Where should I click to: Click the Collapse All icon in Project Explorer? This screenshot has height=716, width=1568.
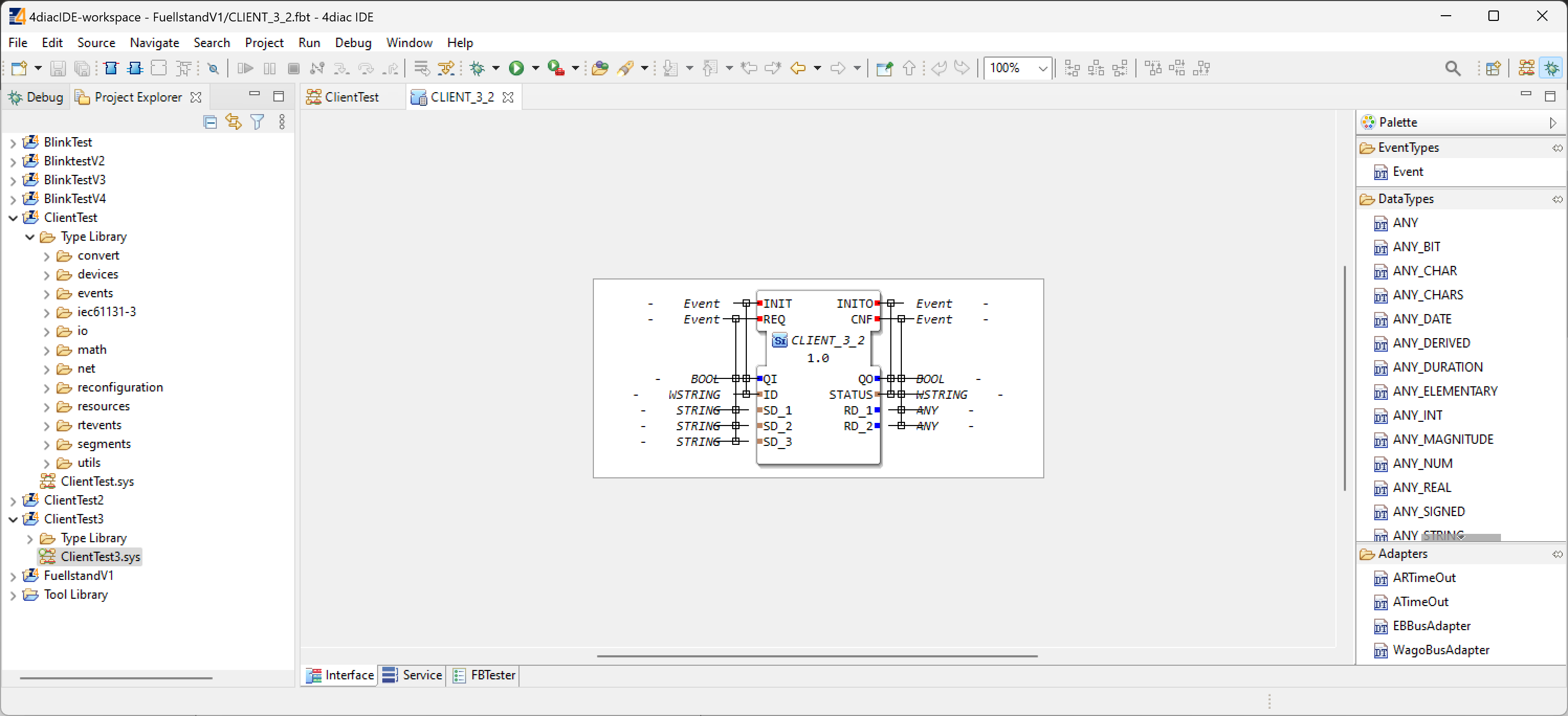tap(210, 122)
